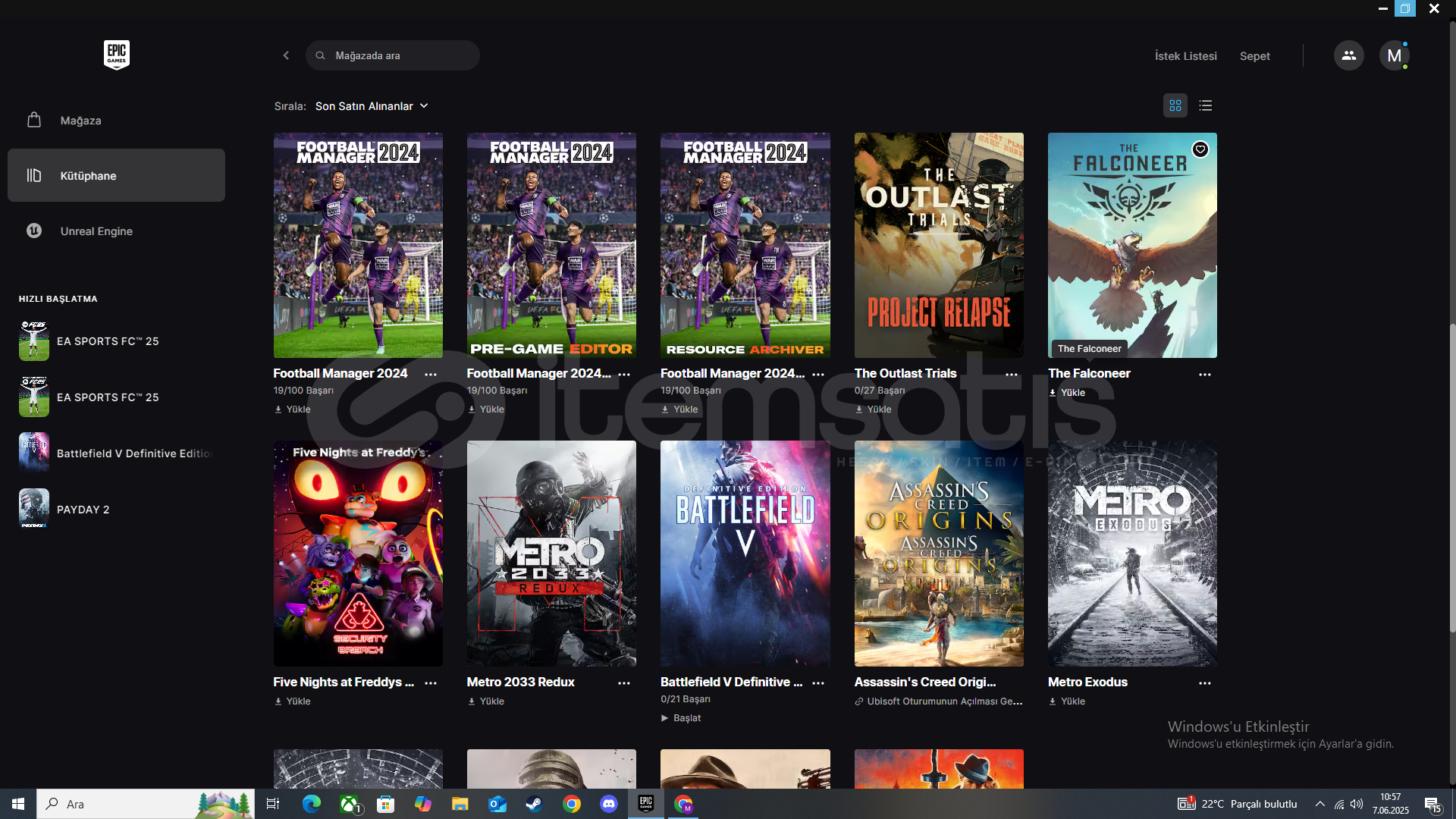The width and height of the screenshot is (1456, 819).
Task: Open the Mağaza store section
Action: click(x=116, y=120)
